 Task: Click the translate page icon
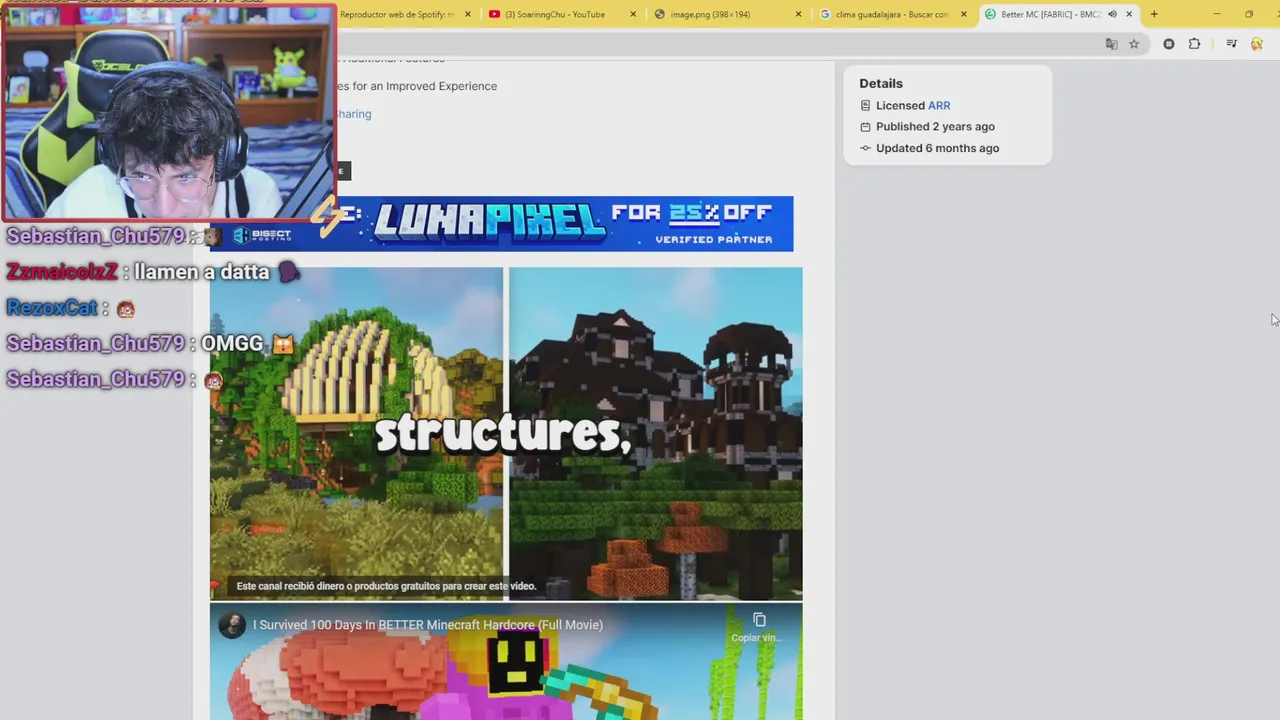1111,44
